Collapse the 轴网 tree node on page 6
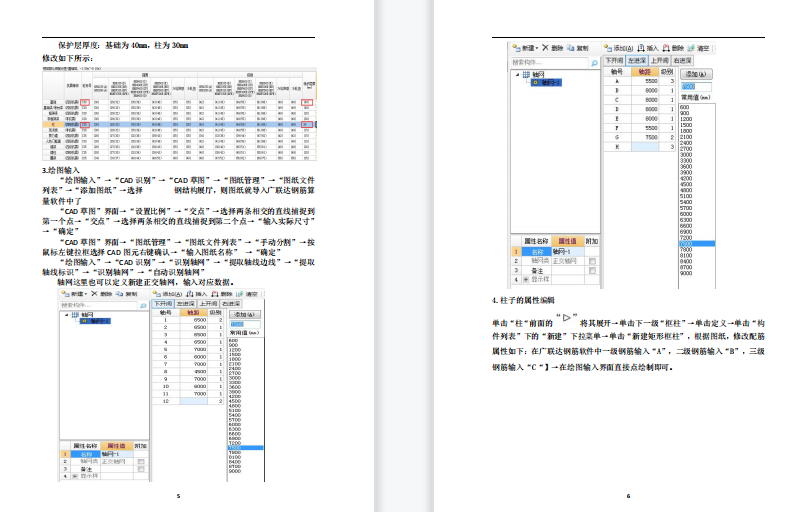Image resolution: width=808 pixels, height=512 pixels. [517, 75]
